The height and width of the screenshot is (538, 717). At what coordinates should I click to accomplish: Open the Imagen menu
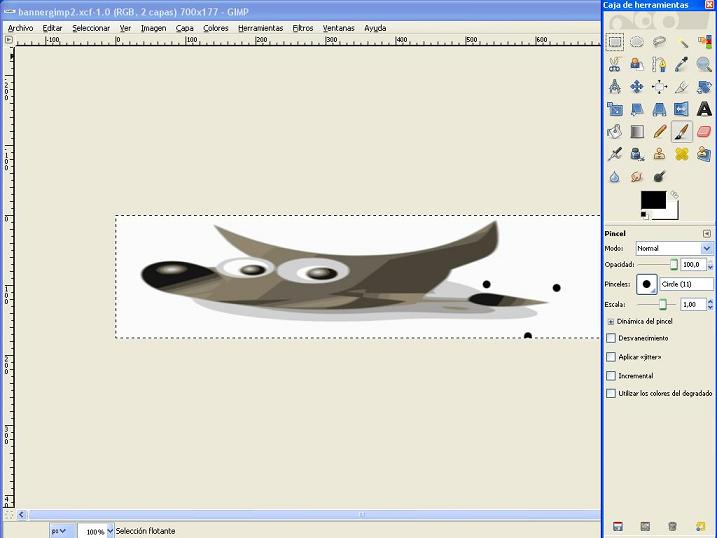pyautogui.click(x=153, y=28)
